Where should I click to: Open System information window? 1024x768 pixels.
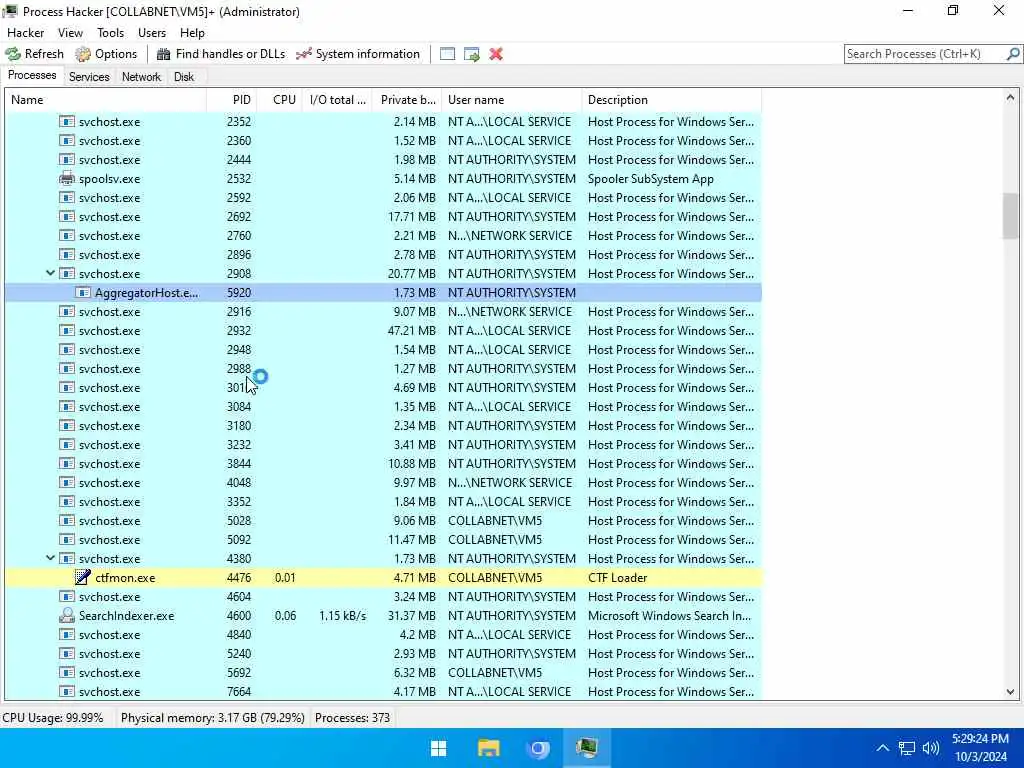(x=358, y=54)
